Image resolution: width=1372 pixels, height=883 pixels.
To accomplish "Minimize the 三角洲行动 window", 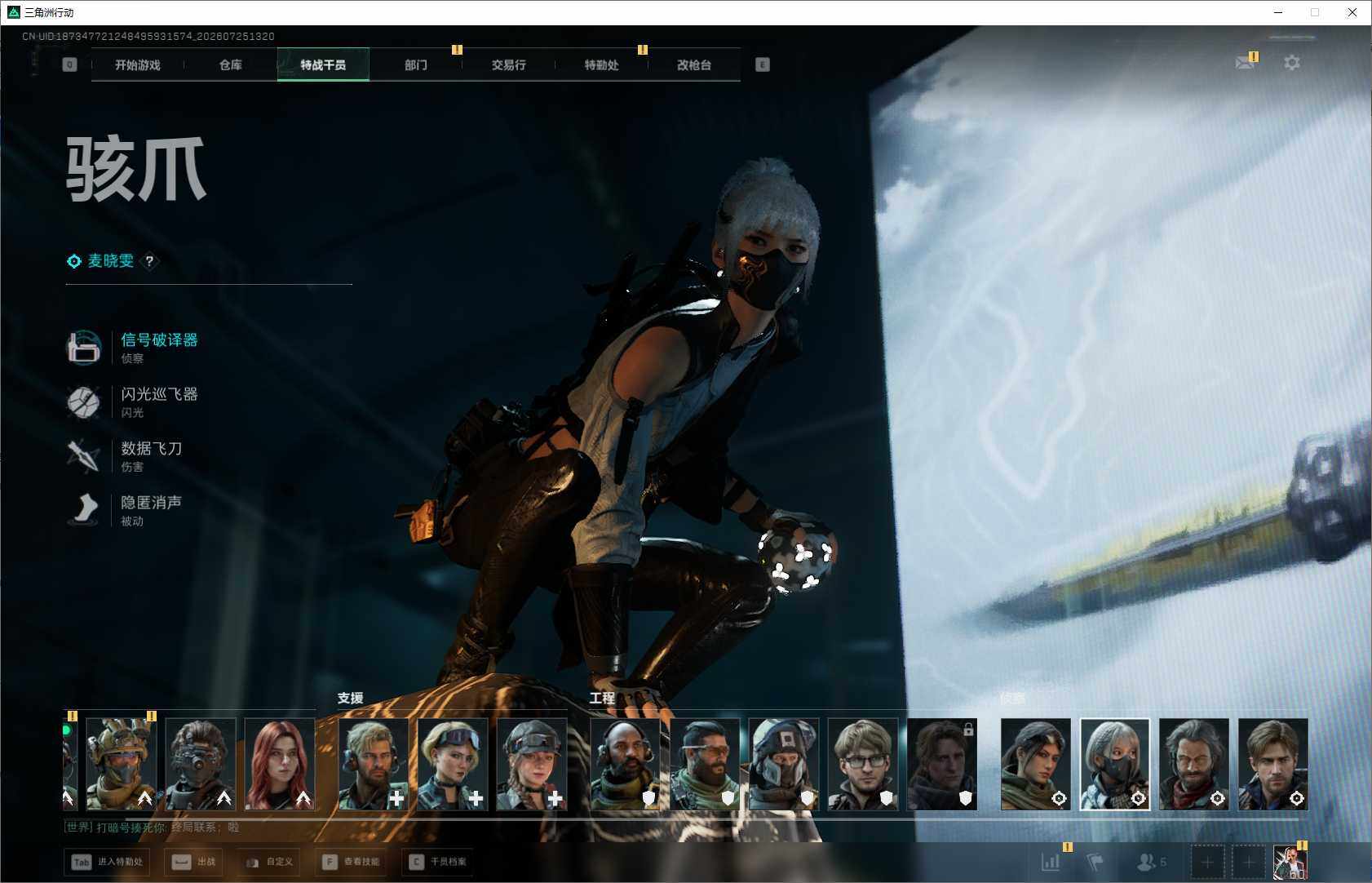I will coord(1278,12).
